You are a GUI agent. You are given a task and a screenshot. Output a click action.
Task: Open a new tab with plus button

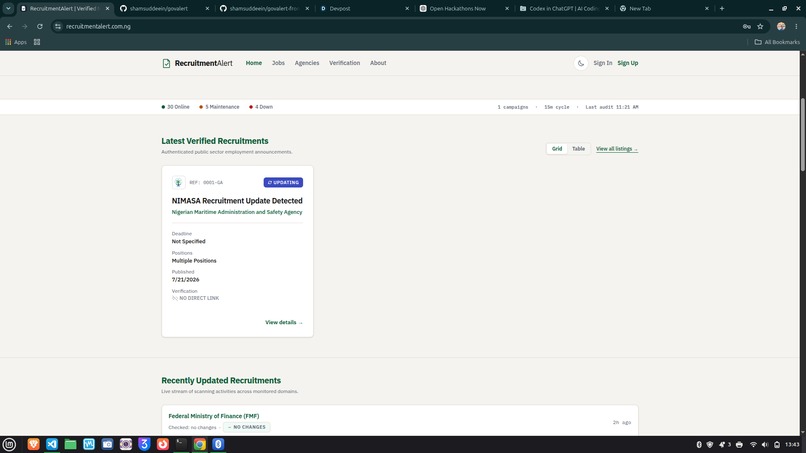pyautogui.click(x=722, y=8)
